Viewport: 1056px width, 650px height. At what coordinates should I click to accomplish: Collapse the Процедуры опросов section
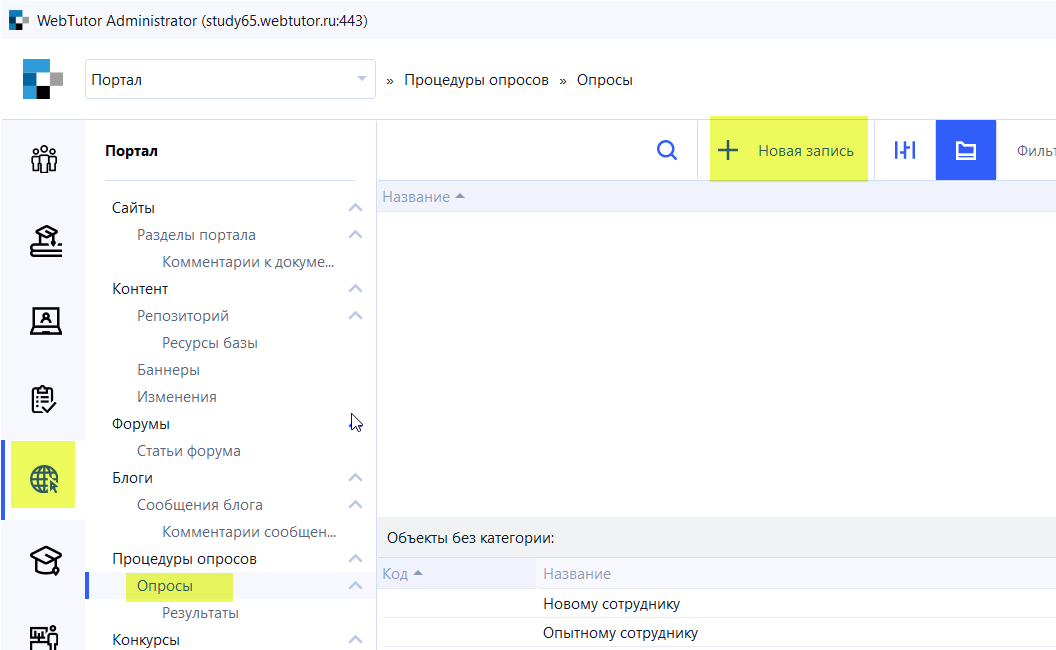(355, 558)
